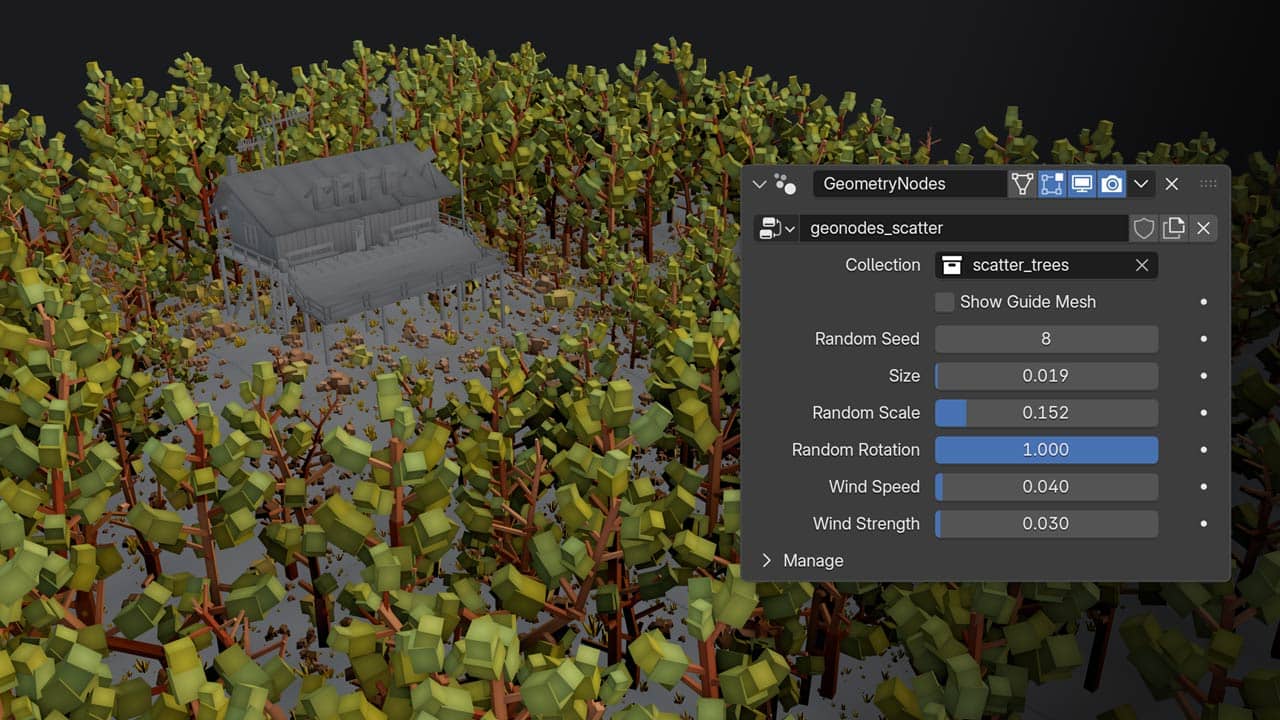Viewport: 1280px width, 720px height.
Task: Click the GeometryNodes modifier type icon
Action: [786, 184]
